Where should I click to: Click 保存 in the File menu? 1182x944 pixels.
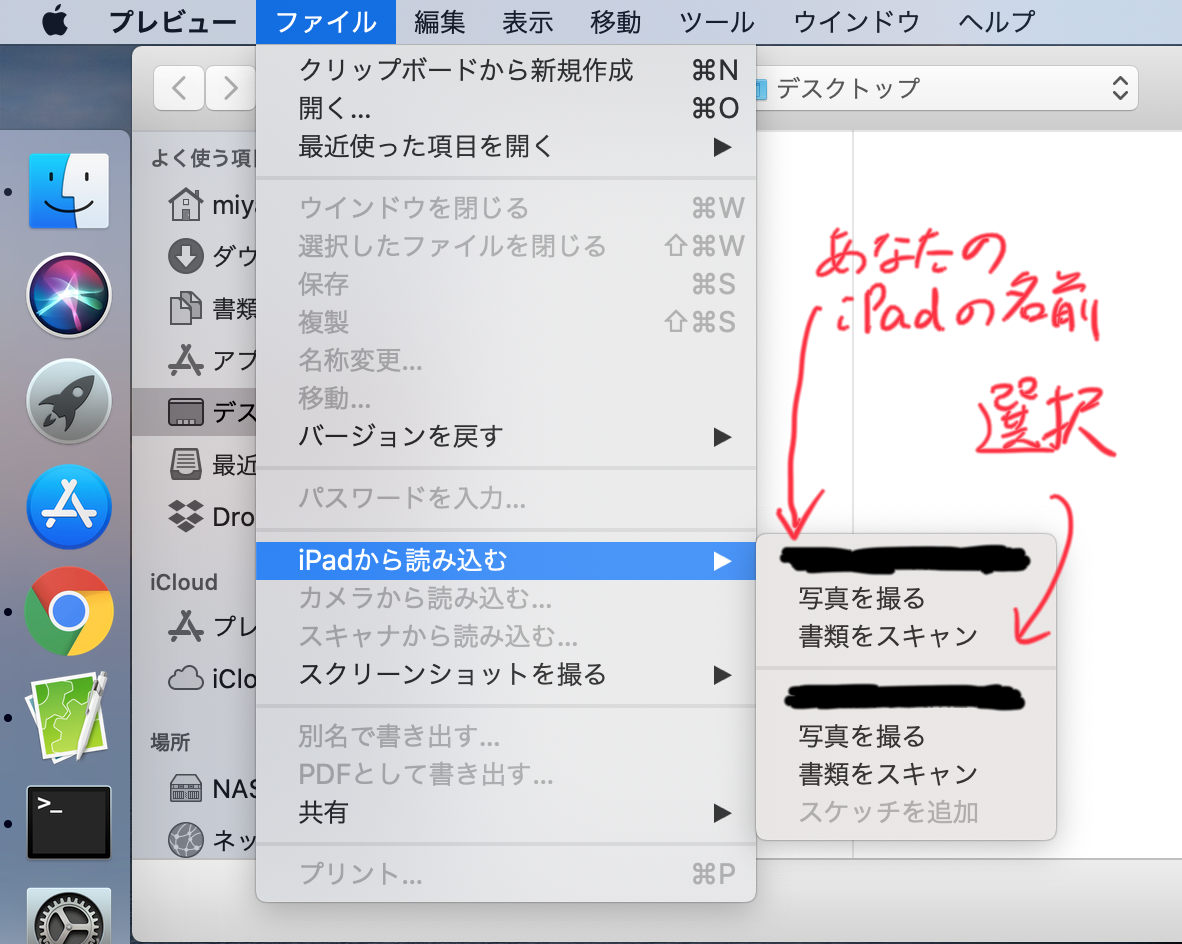506,284
